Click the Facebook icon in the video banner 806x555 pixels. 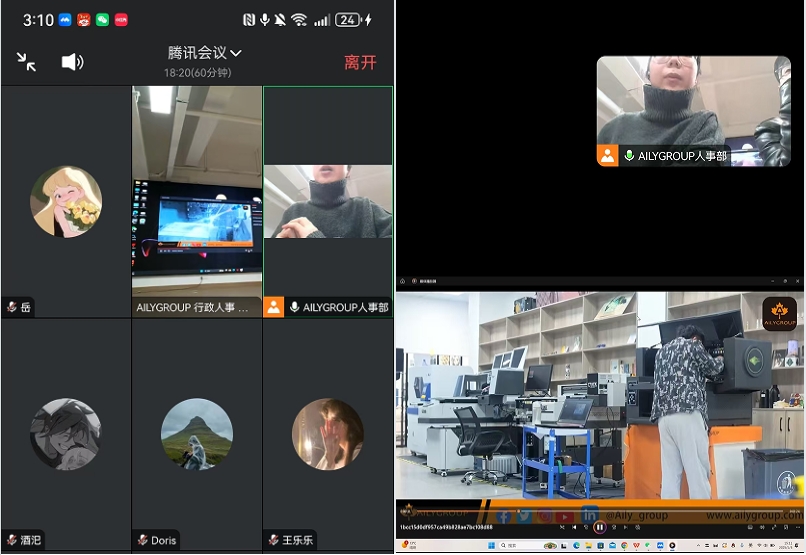click(504, 516)
